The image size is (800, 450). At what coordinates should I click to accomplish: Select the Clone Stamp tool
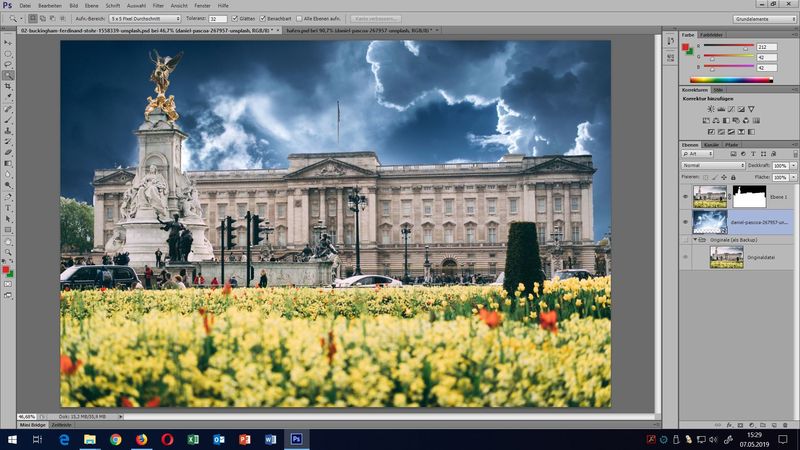pyautogui.click(x=8, y=131)
